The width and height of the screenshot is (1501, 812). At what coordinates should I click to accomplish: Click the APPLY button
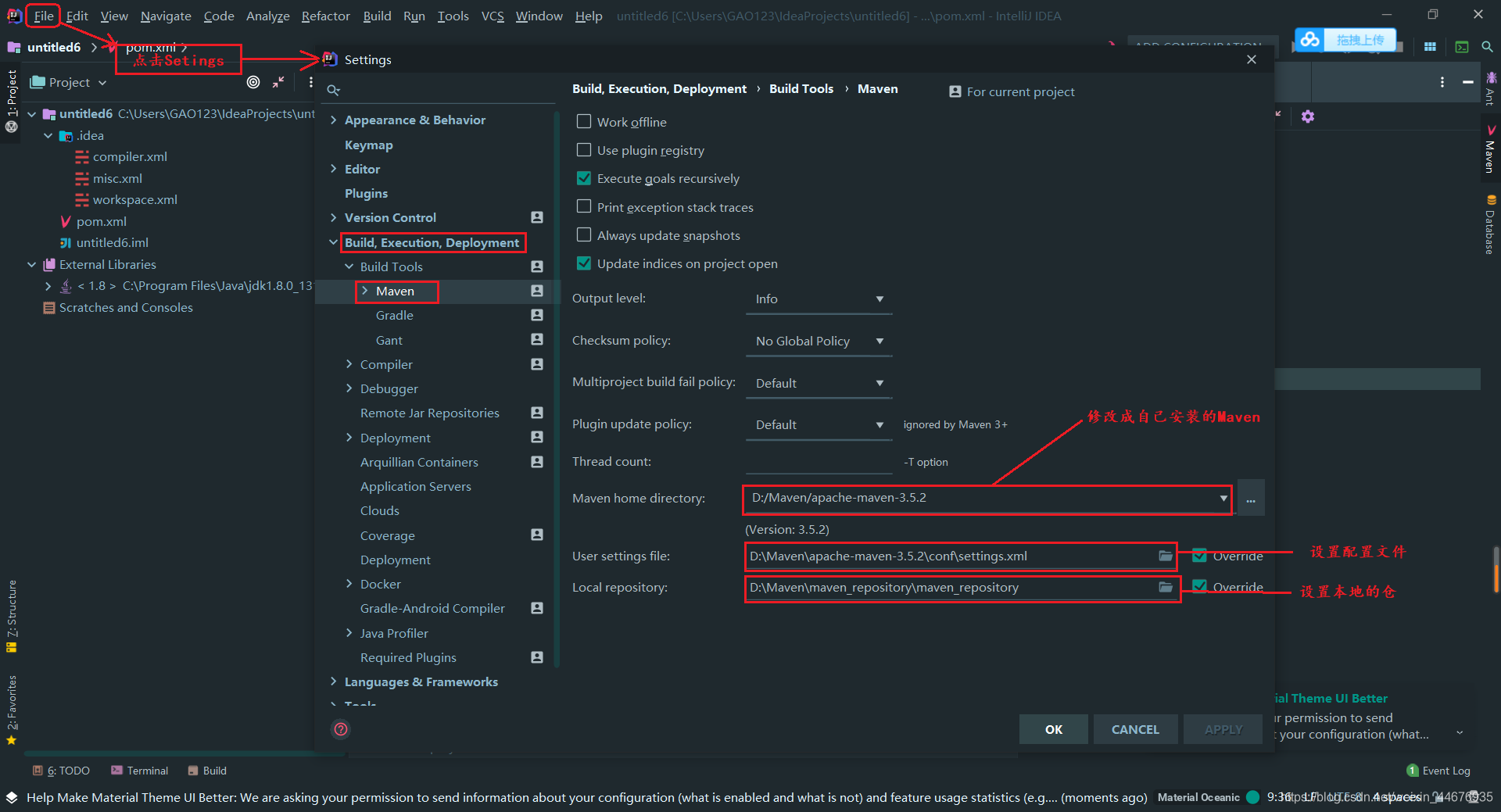(x=1223, y=729)
